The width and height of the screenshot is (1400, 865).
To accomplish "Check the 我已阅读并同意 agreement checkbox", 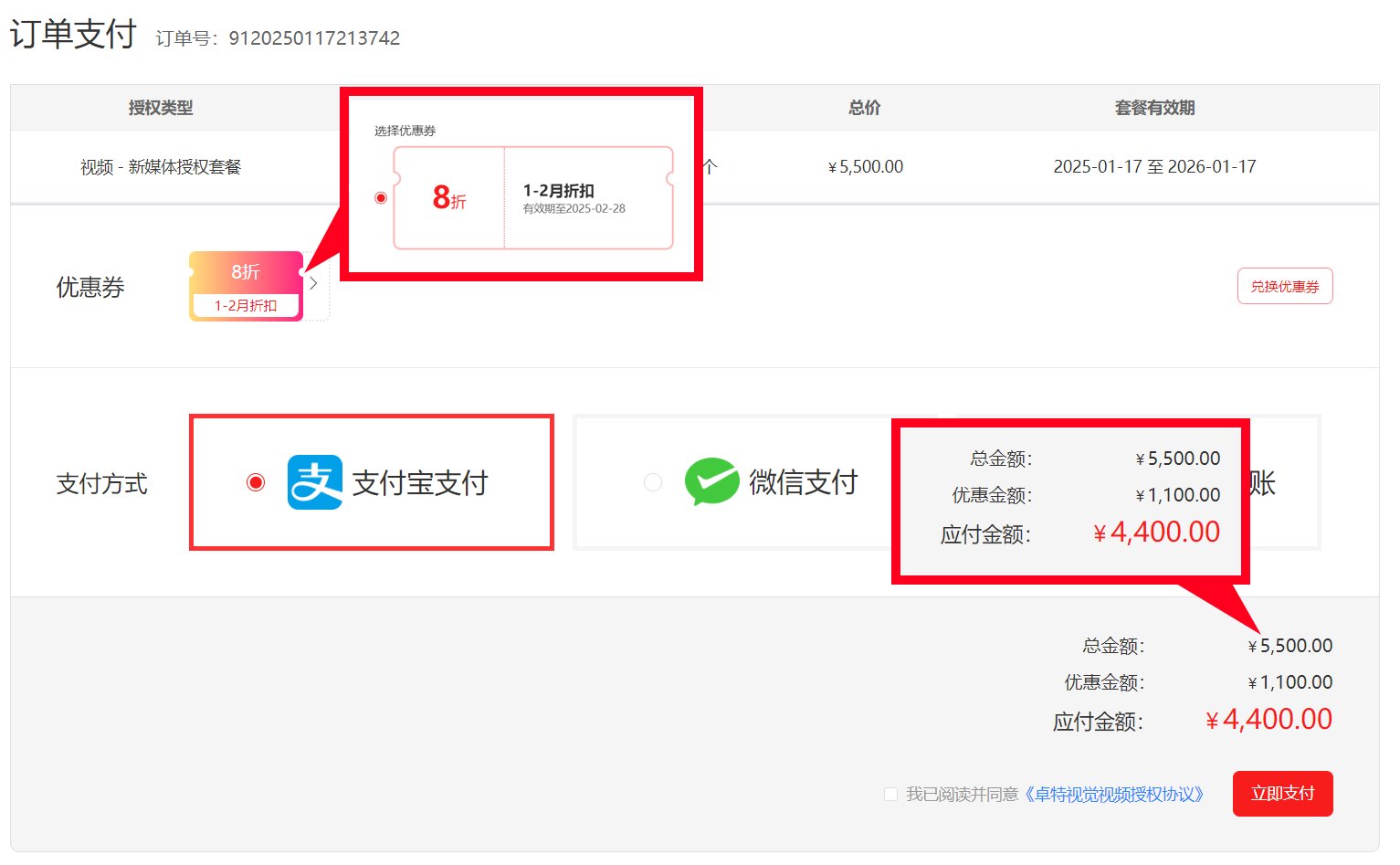I will click(891, 795).
